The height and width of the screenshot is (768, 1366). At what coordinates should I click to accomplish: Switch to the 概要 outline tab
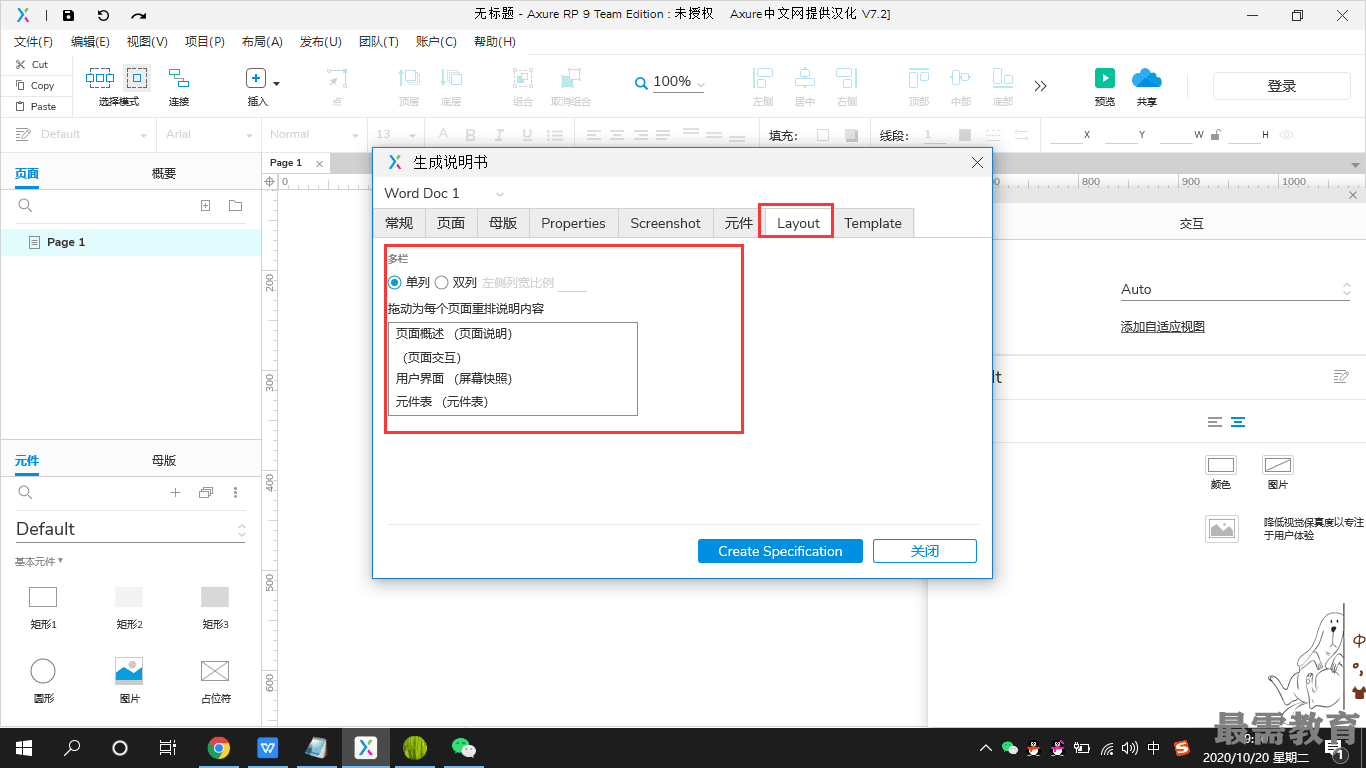[x=164, y=173]
